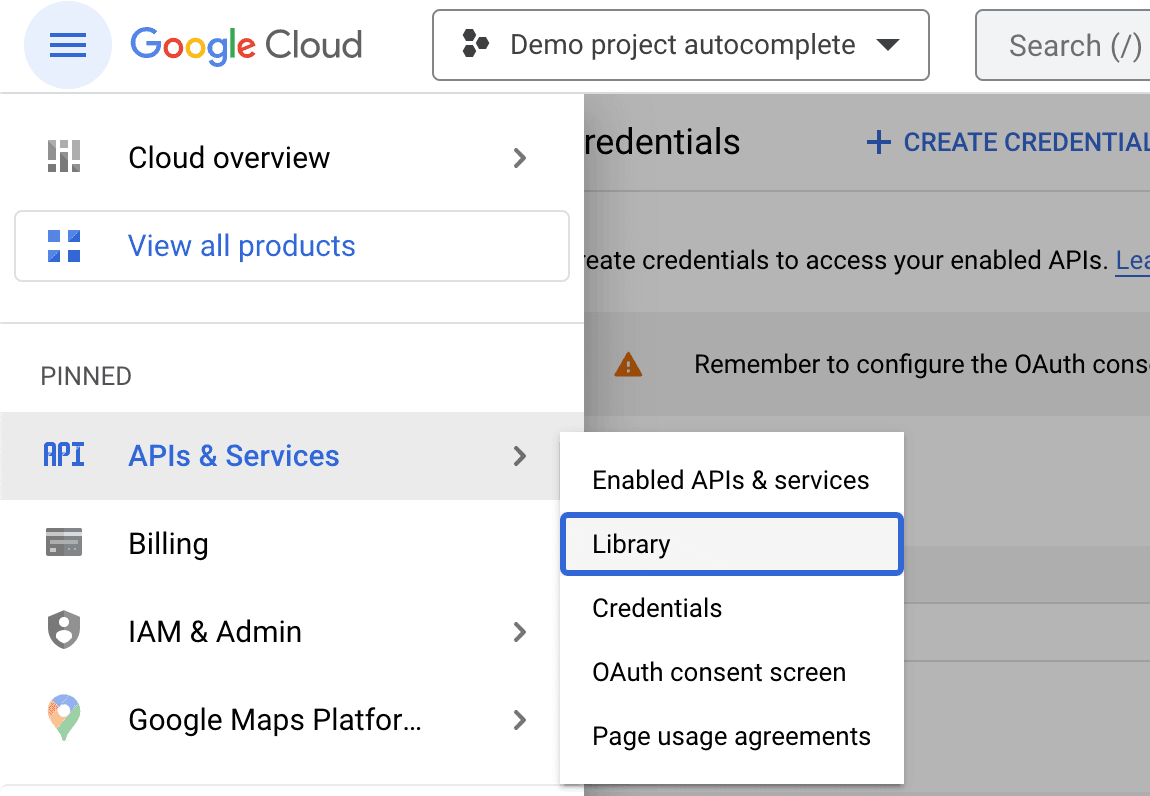Choose Enabled APIs & services entry
This screenshot has width=1150, height=796.
[x=731, y=481]
